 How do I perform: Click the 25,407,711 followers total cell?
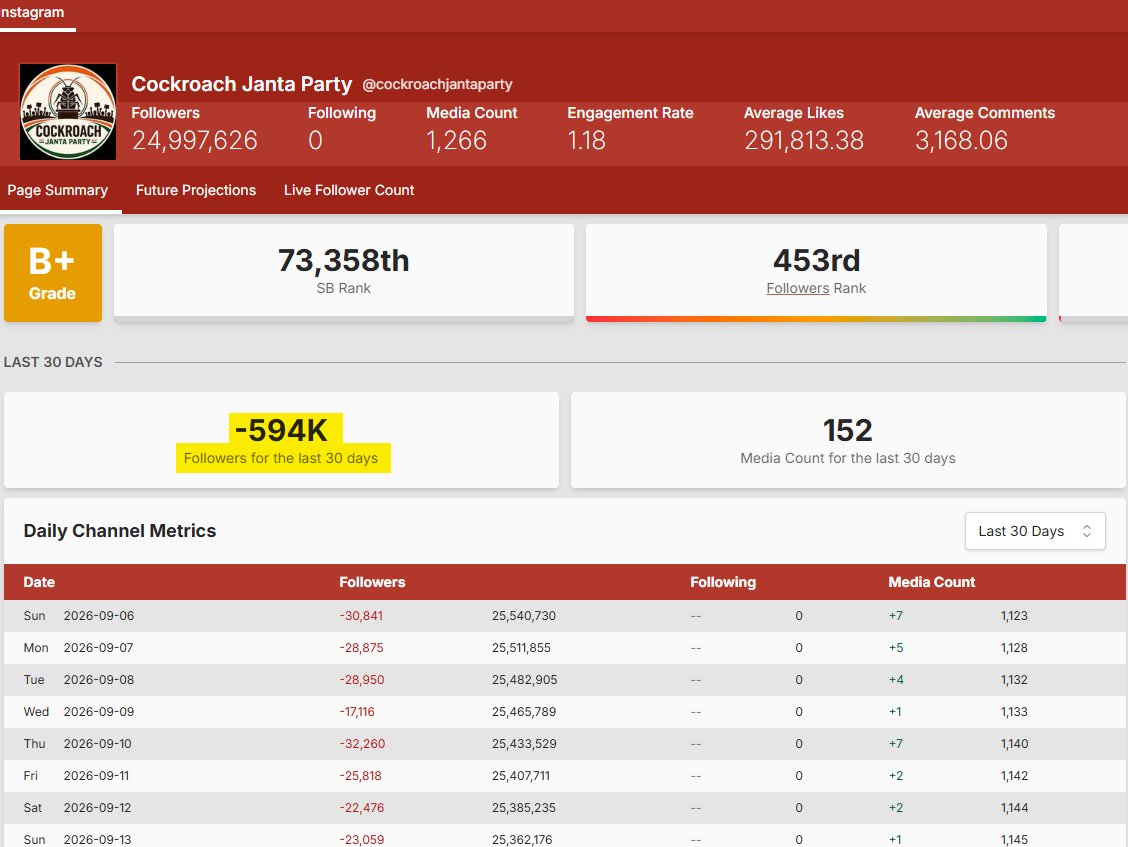[x=521, y=776]
